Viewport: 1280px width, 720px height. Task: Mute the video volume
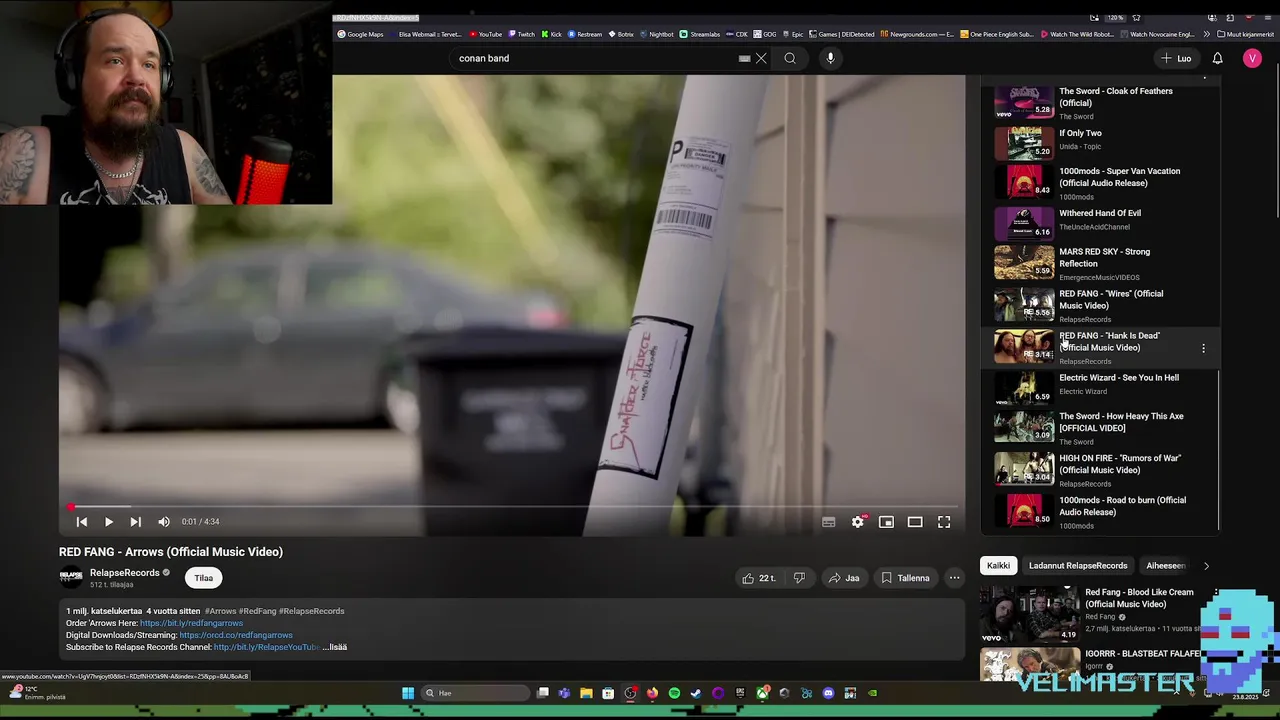point(164,522)
